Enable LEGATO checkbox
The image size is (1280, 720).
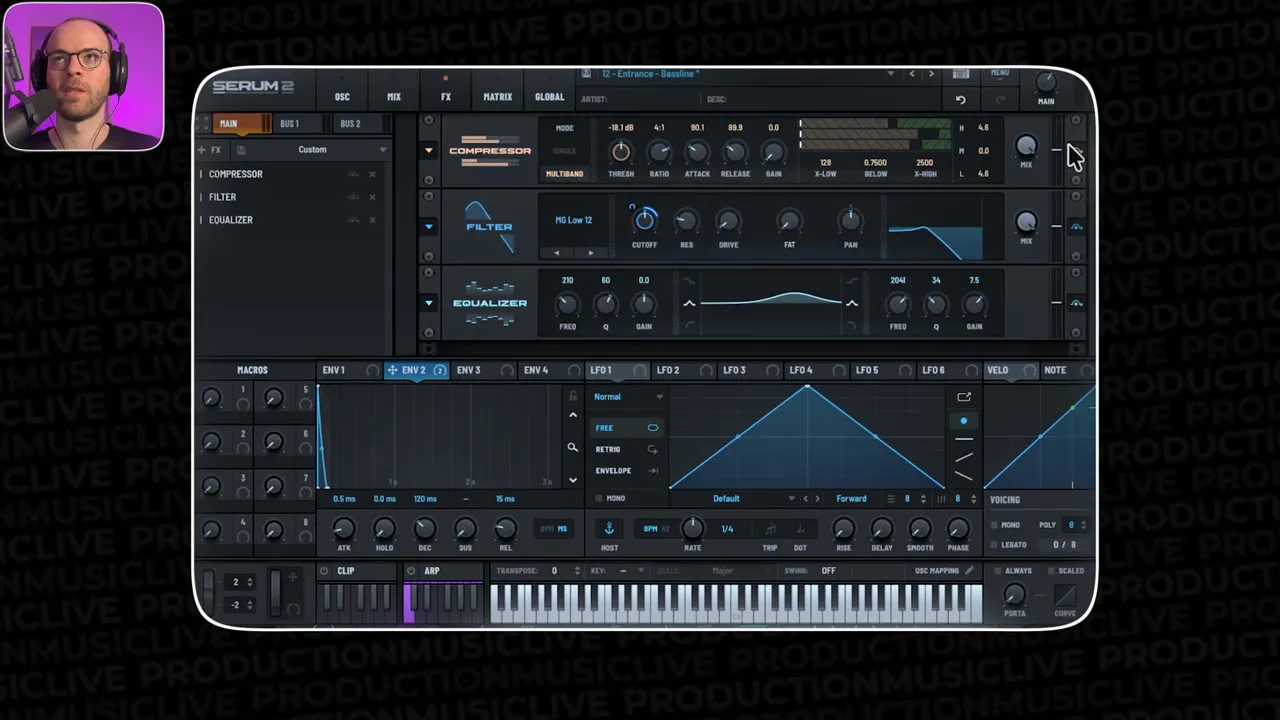tap(993, 545)
